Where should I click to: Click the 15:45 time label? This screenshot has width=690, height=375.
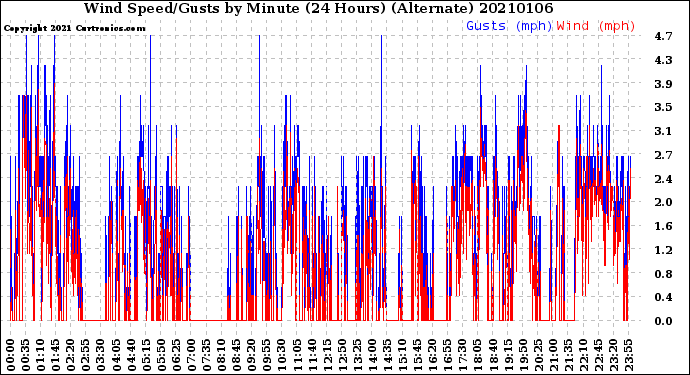(x=417, y=355)
